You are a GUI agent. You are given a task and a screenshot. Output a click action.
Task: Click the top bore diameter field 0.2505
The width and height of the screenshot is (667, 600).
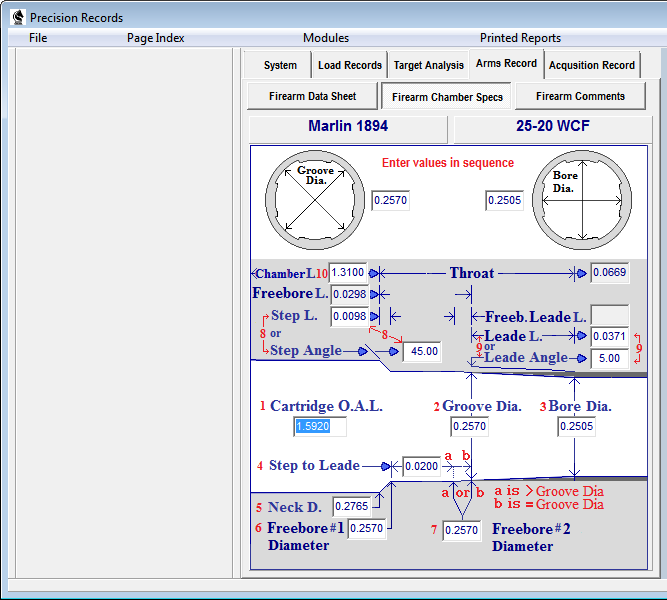point(504,200)
